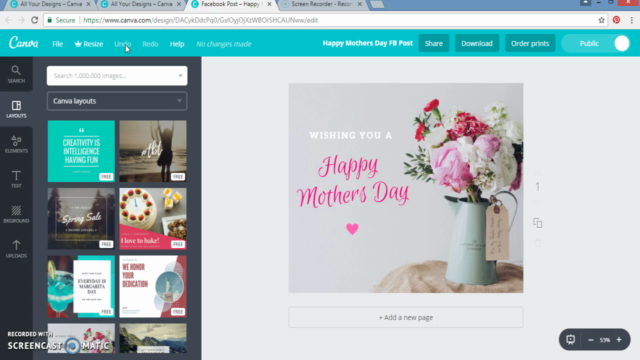Screen dimensions: 640x360
Task: Open Chrome menu three dots
Action: click(x=631, y=20)
